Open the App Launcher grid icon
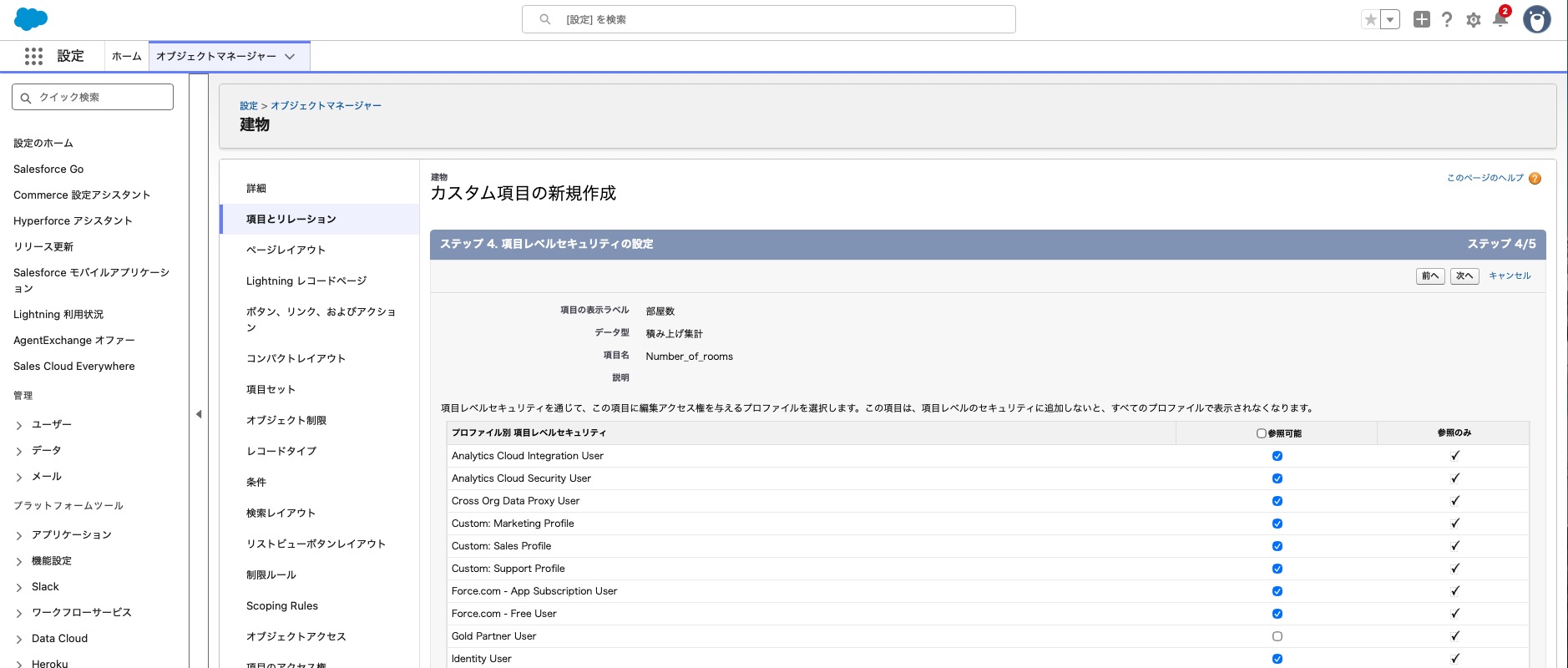 [33, 56]
